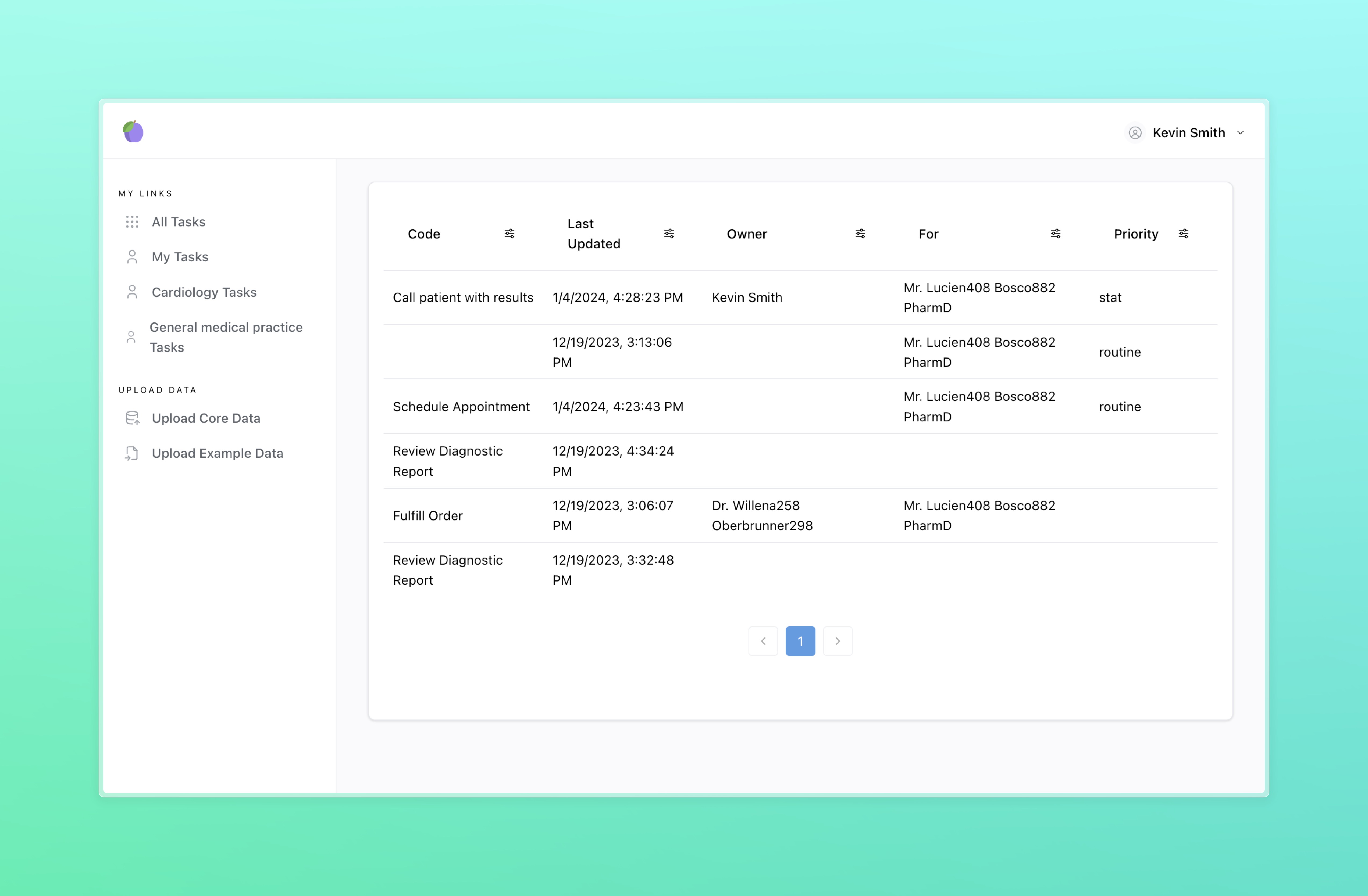The image size is (1368, 896).
Task: Click the Upload Example Data file icon
Action: tap(132, 453)
